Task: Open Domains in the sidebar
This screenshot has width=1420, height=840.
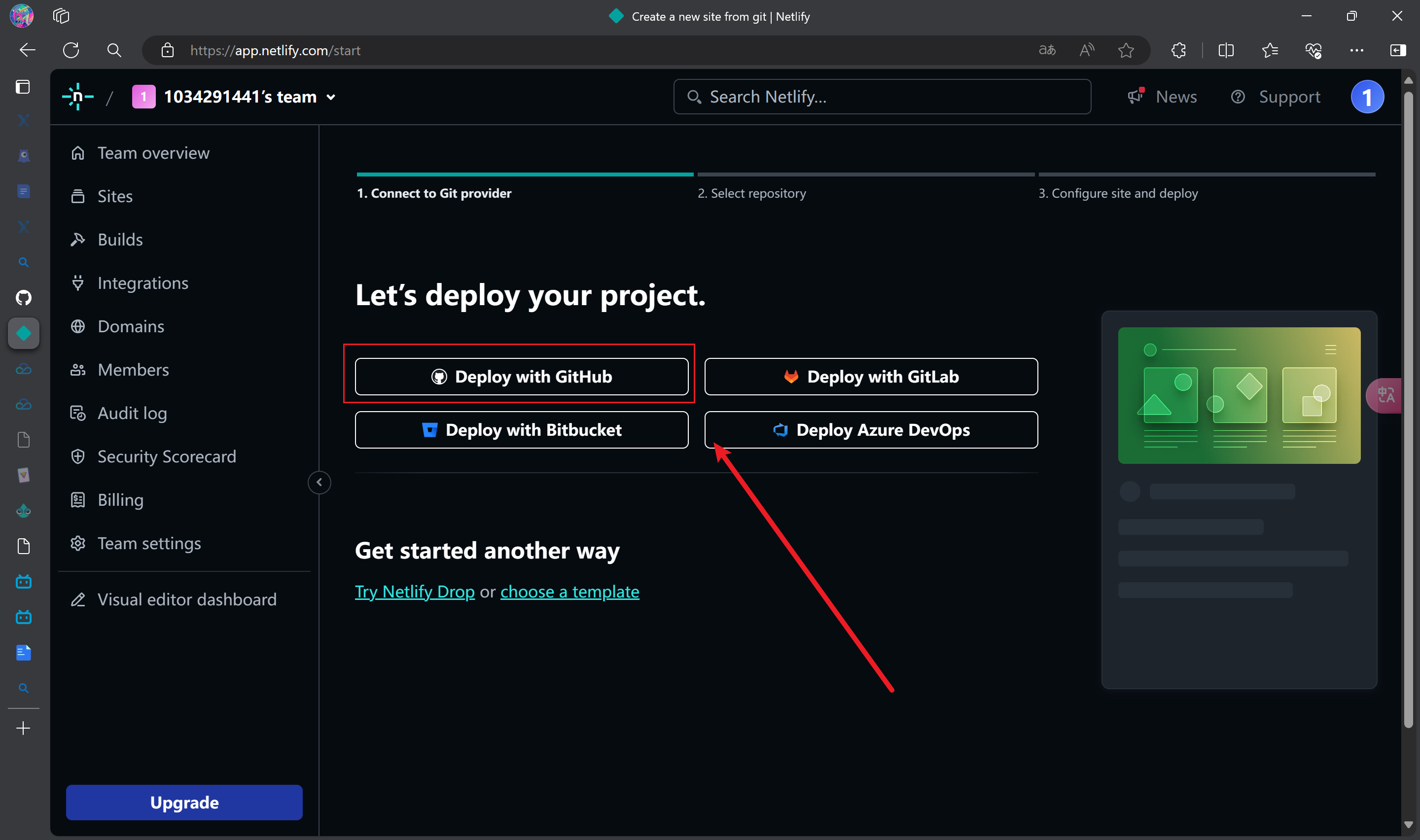Action: [x=131, y=327]
